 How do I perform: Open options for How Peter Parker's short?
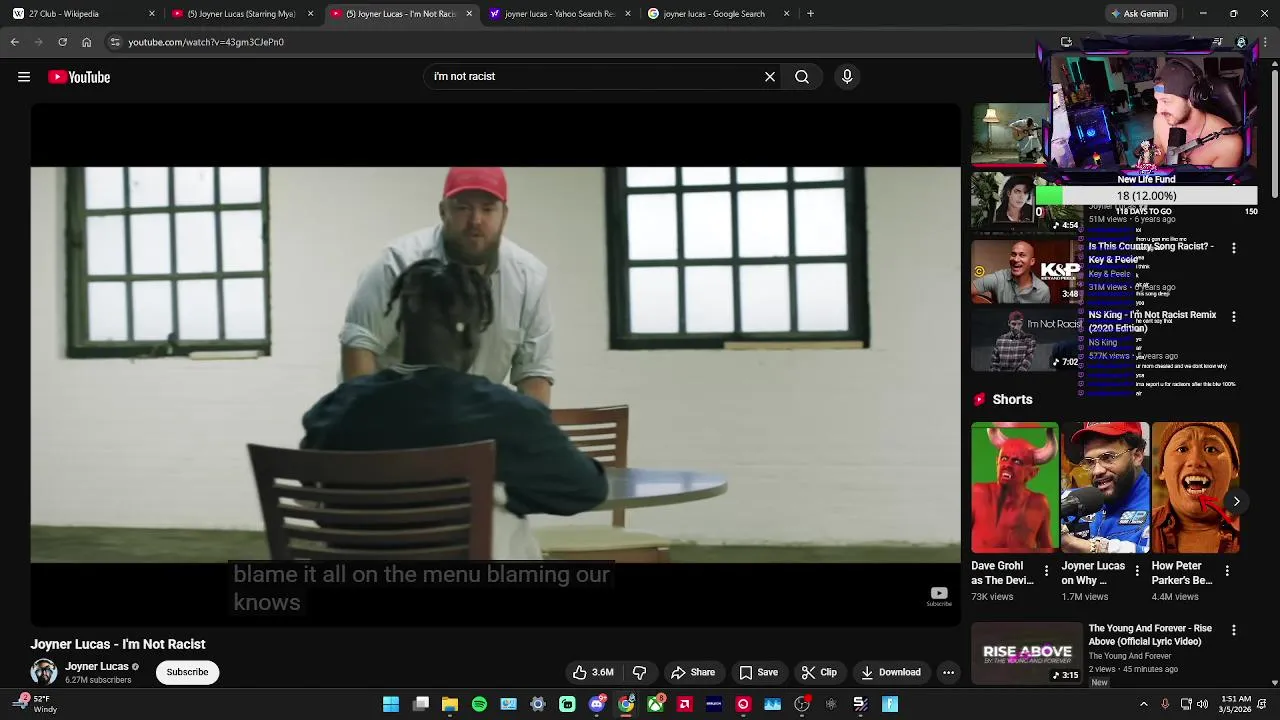coord(1227,571)
